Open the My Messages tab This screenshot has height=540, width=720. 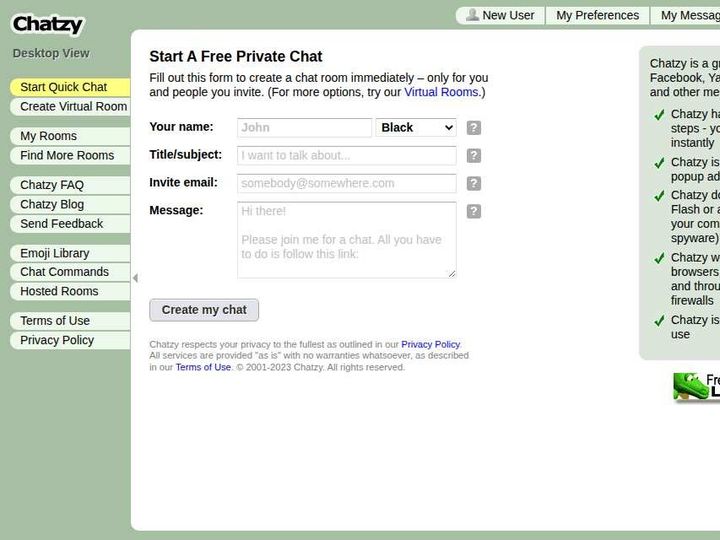click(685, 16)
